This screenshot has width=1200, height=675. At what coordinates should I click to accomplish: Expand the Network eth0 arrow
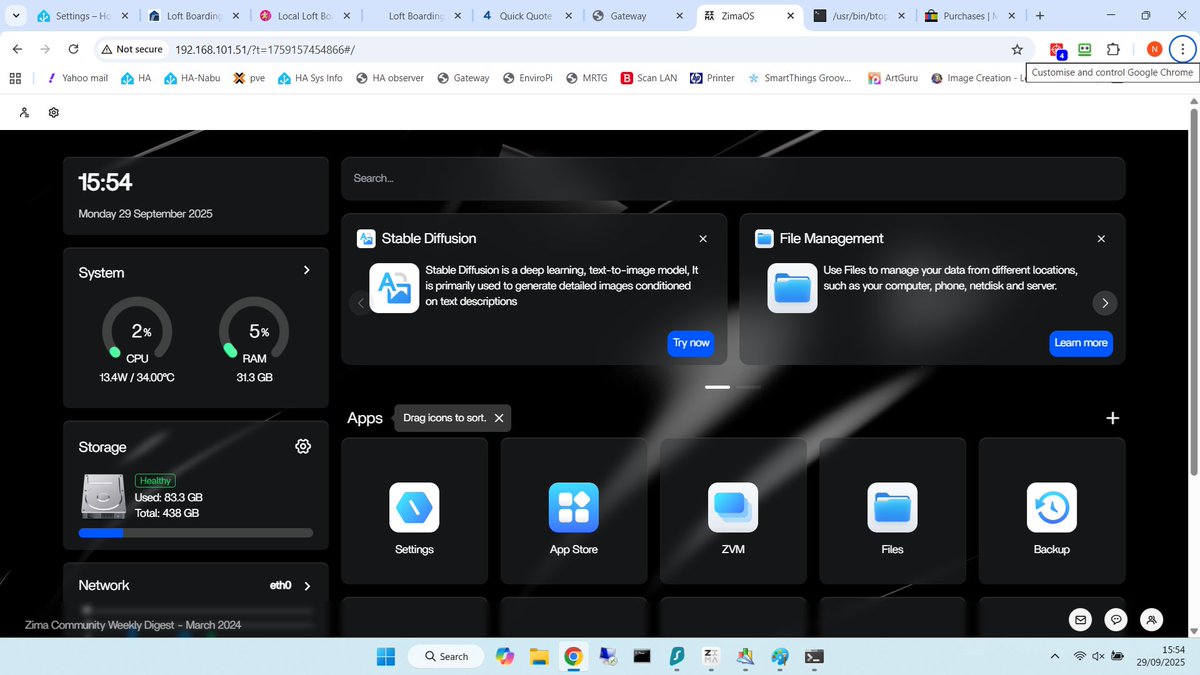tap(306, 586)
